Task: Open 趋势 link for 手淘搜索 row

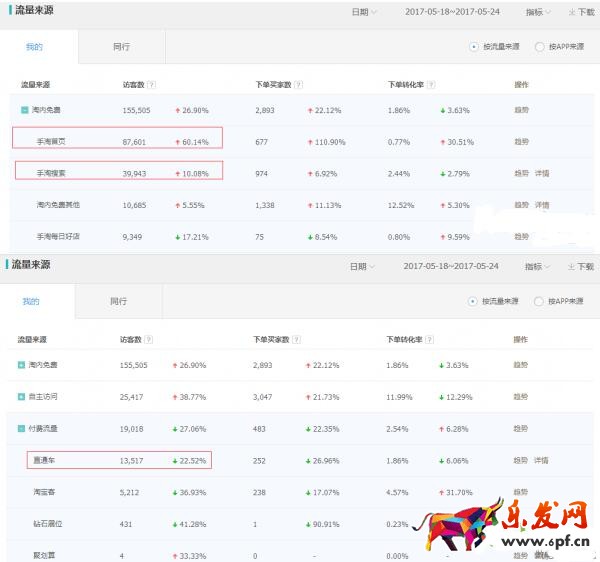Action: coord(521,173)
